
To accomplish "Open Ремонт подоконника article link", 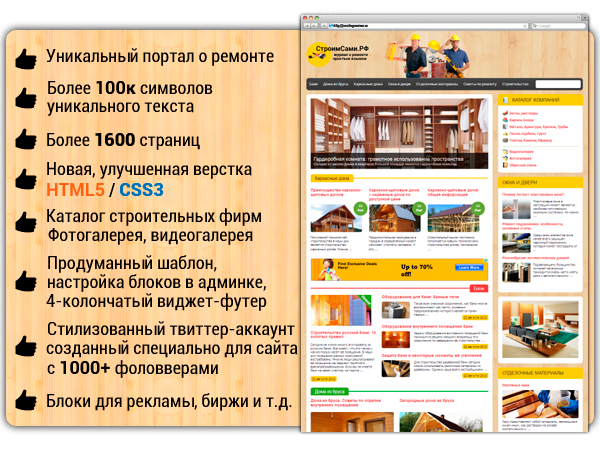I will [x=533, y=226].
